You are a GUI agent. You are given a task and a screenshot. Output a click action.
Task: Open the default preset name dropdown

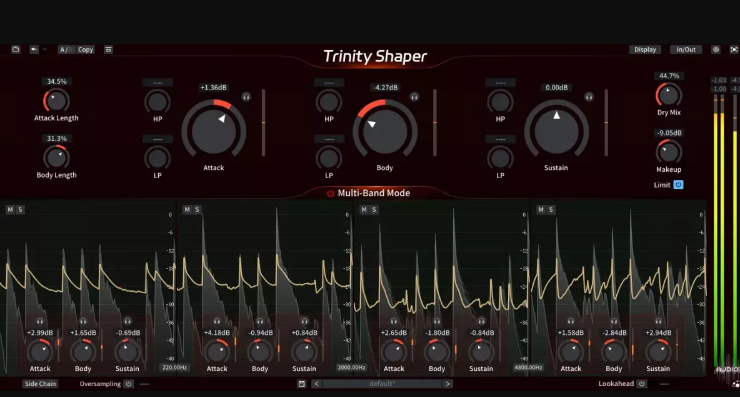coord(382,384)
